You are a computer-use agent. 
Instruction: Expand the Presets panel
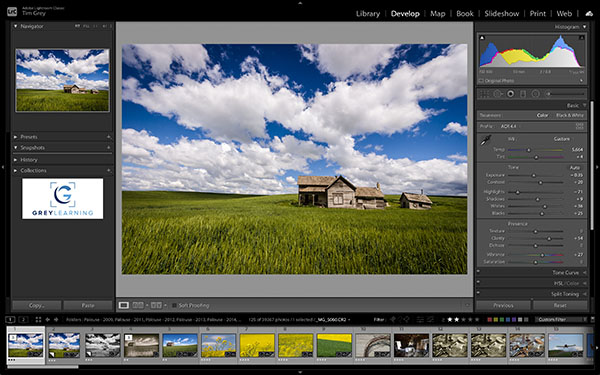click(x=15, y=137)
